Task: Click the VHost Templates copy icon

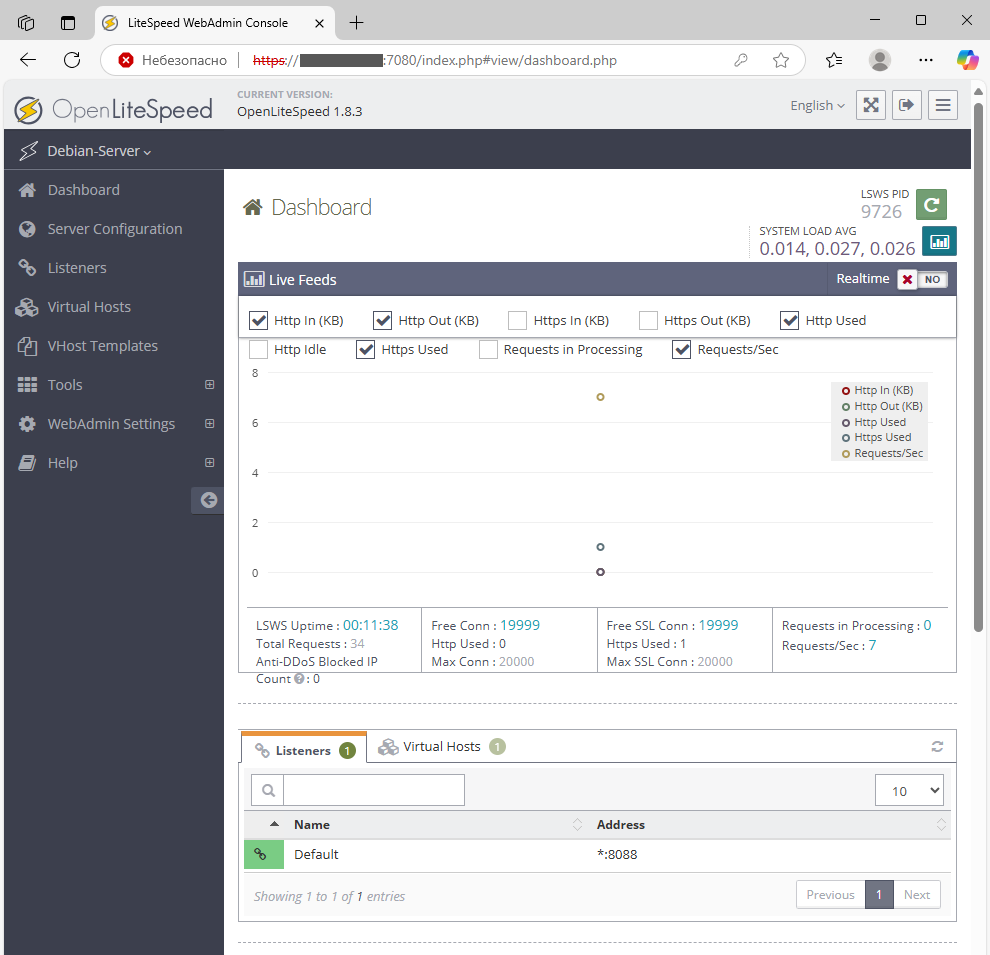Action: click(27, 346)
